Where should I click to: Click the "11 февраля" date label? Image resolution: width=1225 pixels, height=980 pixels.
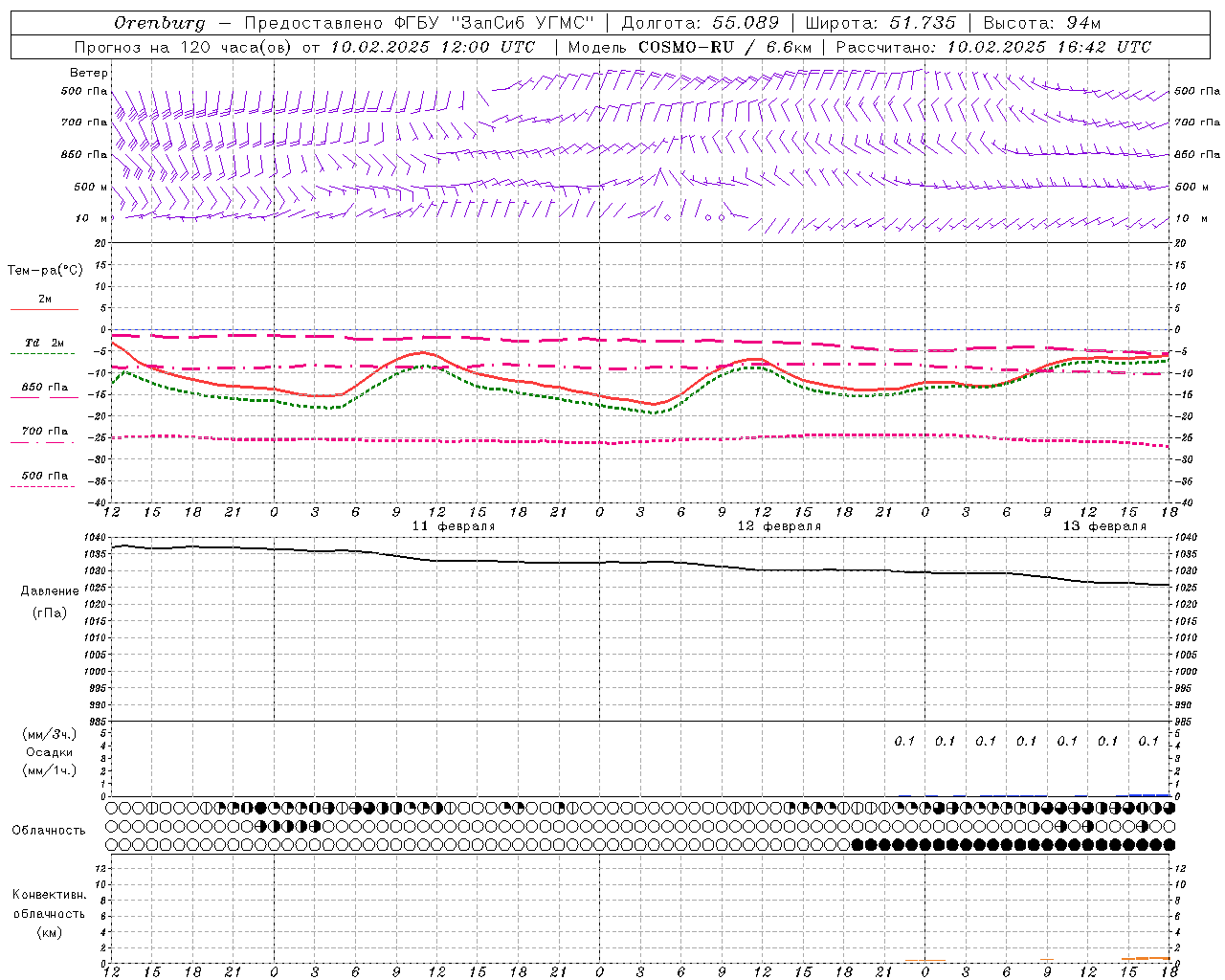coord(454,526)
